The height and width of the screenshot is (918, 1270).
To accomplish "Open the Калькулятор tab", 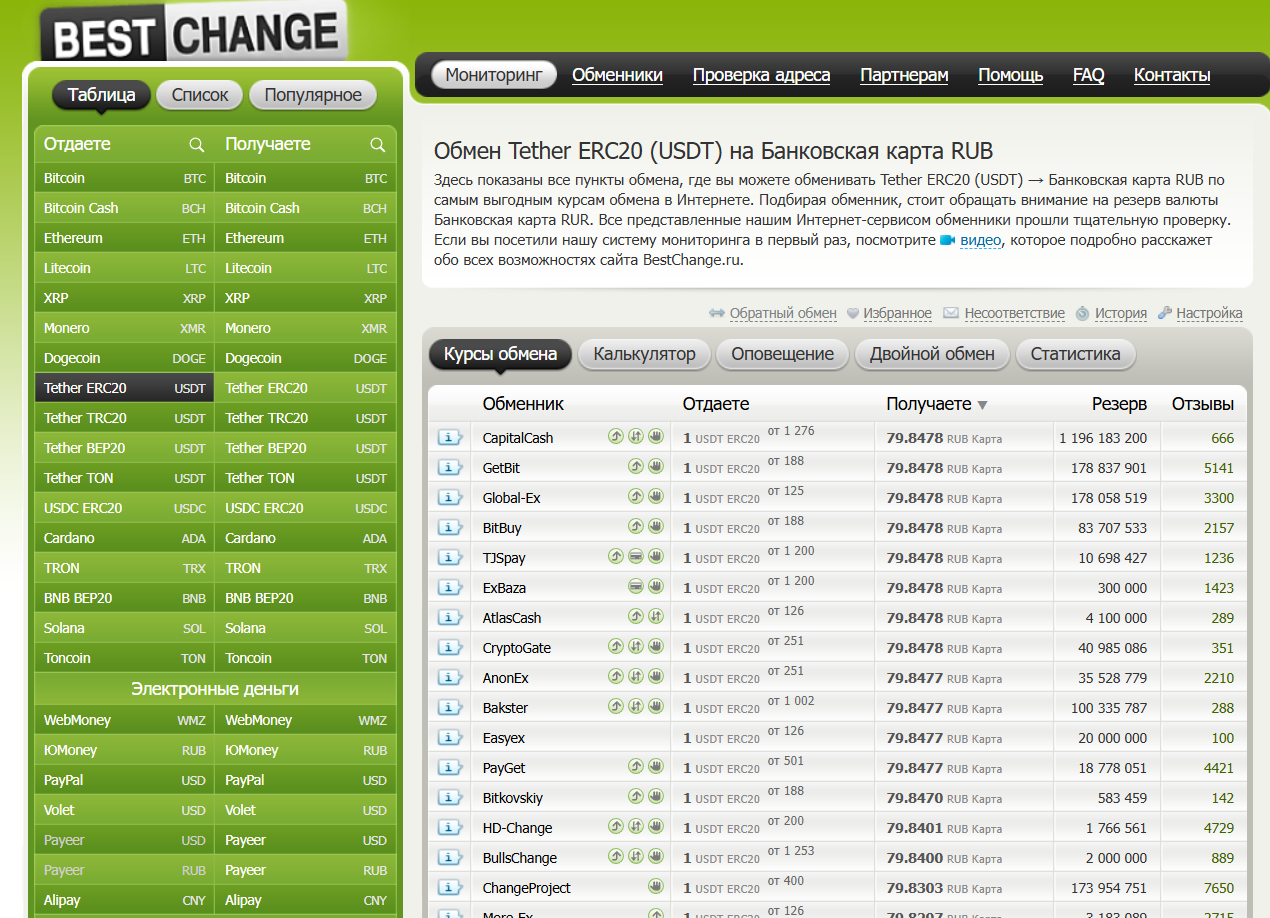I will pyautogui.click(x=644, y=354).
